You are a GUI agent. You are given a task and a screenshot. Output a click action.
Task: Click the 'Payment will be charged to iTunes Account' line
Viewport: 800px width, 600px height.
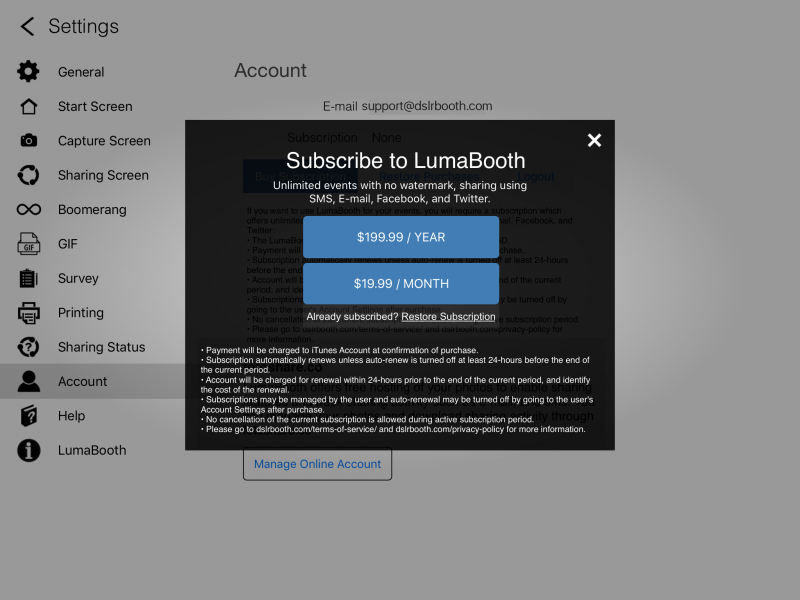339,351
